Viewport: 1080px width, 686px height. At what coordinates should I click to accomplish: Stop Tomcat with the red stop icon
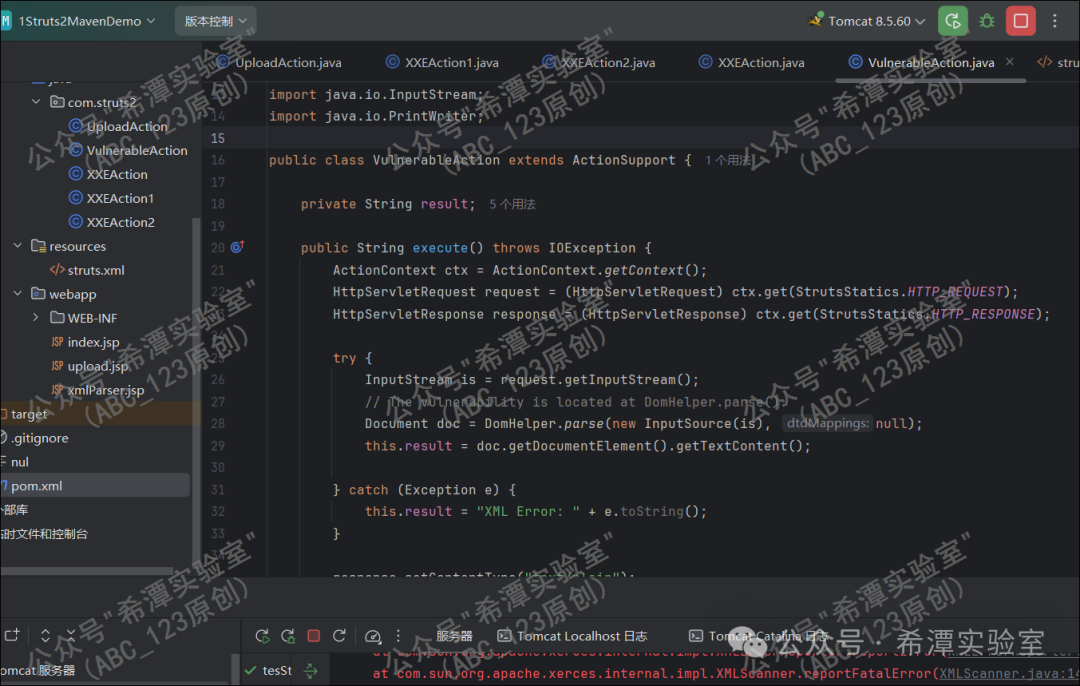[1019, 20]
